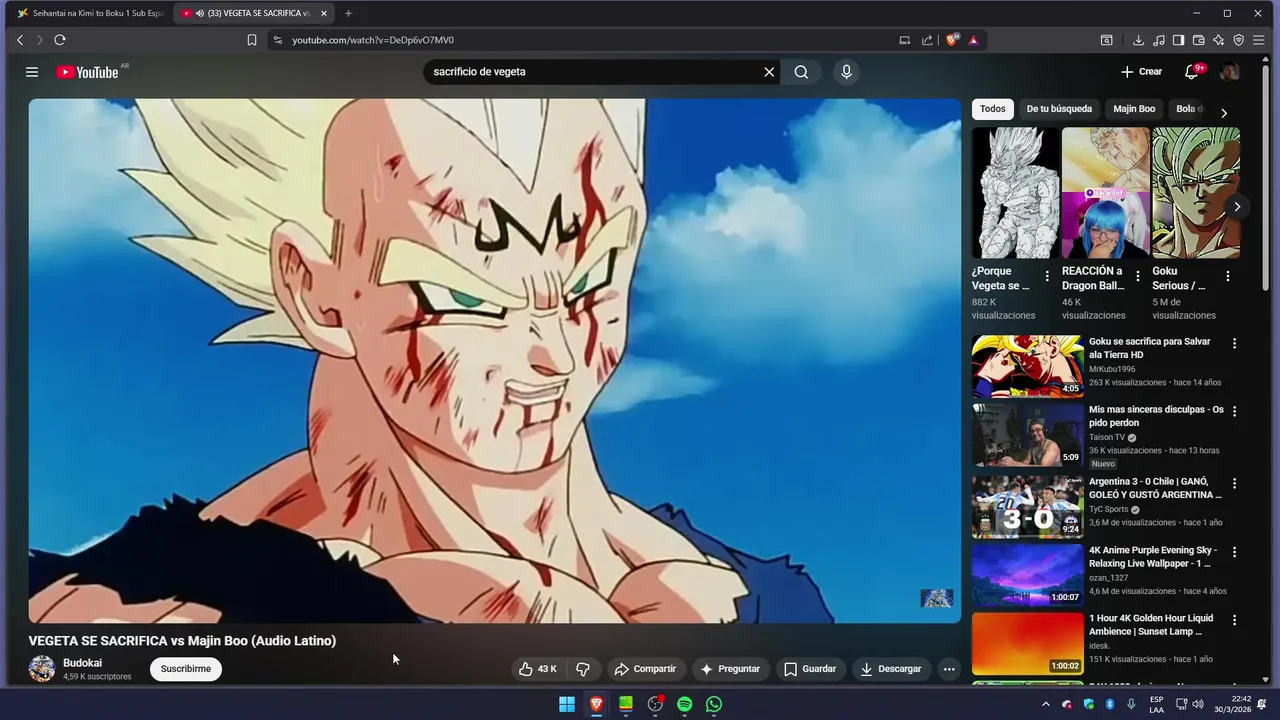Click the Descargar download button
Screen dimensions: 1280x720
891,669
